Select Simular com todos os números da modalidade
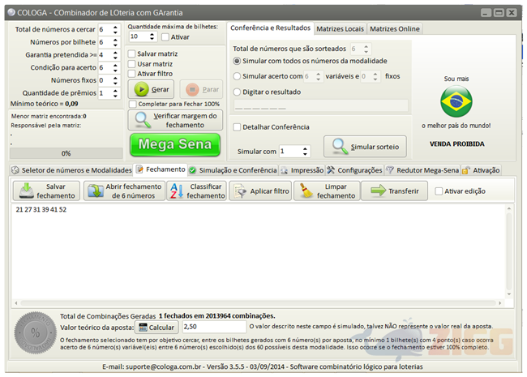 click(x=237, y=61)
